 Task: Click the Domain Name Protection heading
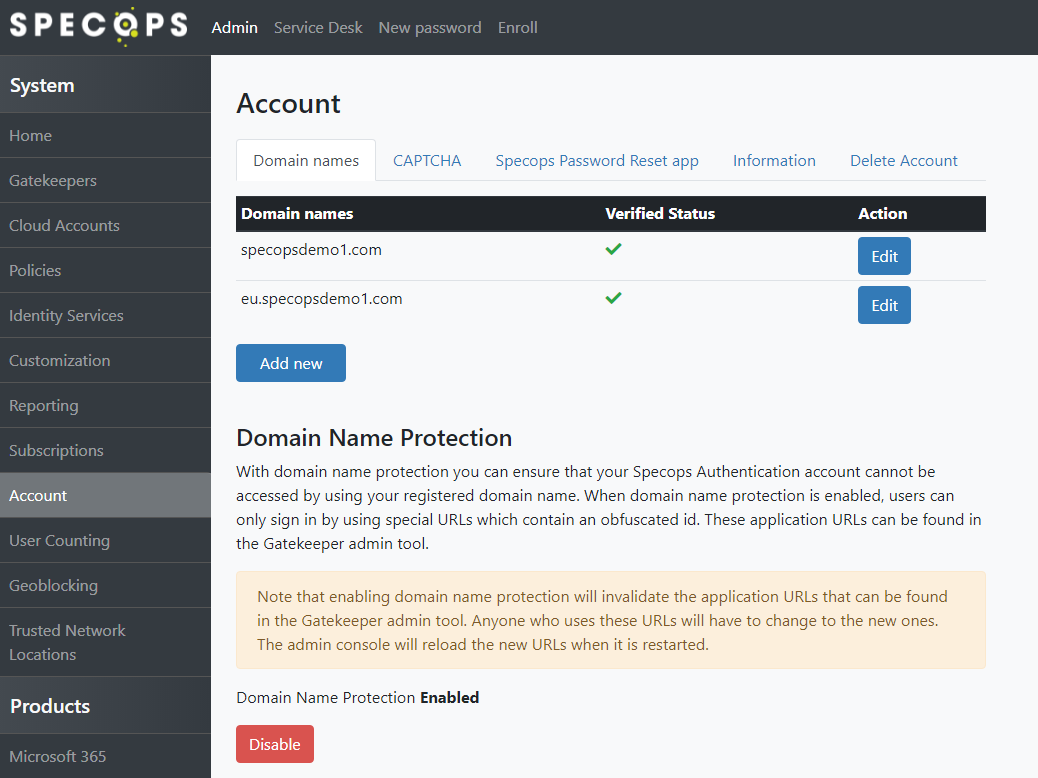pos(374,438)
